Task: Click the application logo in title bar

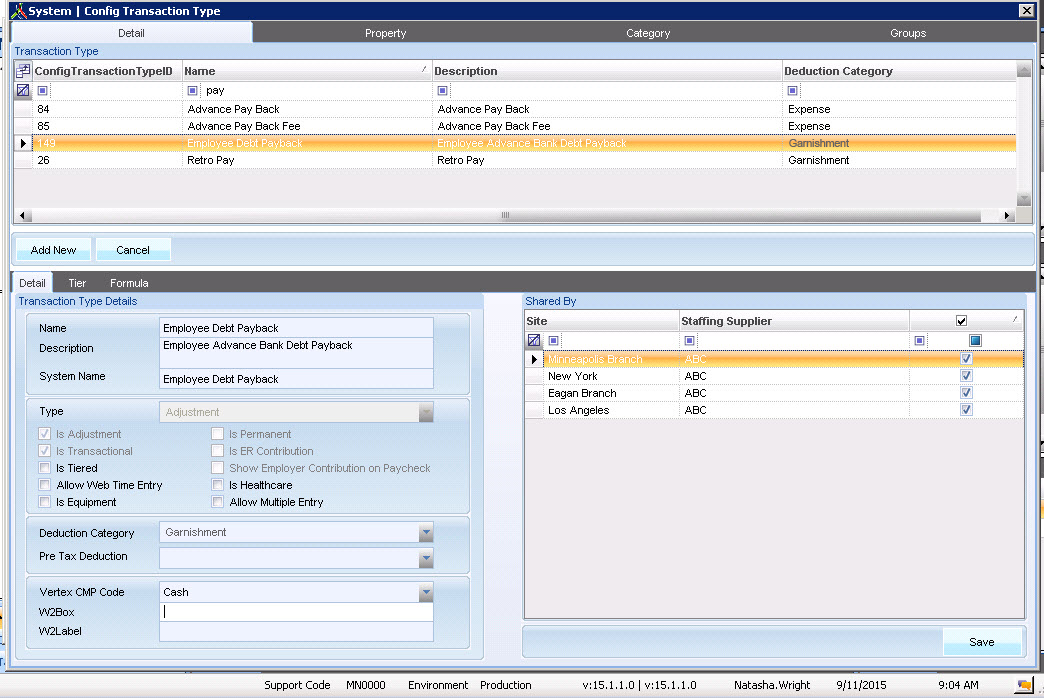Action: tap(19, 11)
